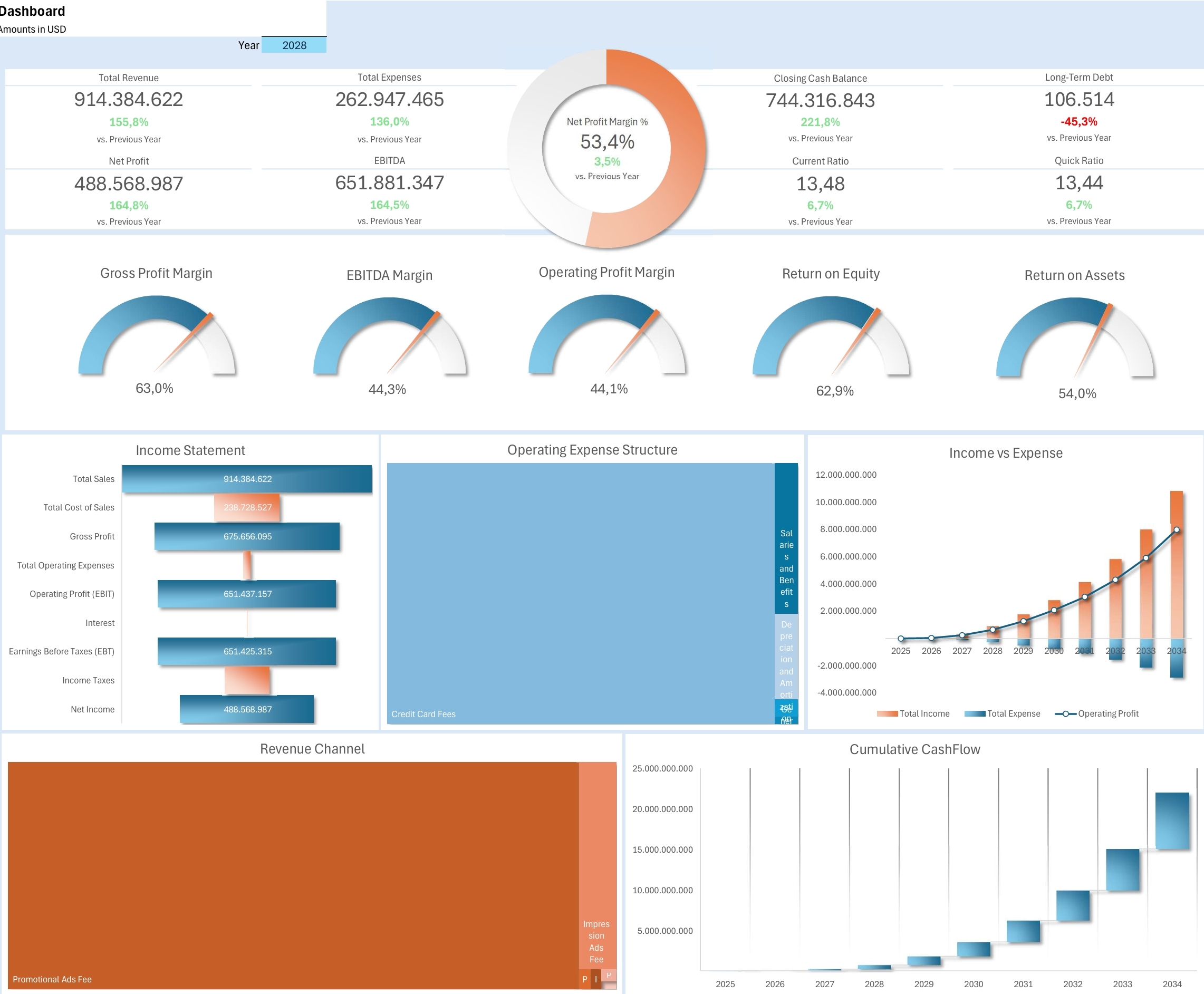Click the Credit Card Fees treemap block
The height and width of the screenshot is (994, 1204).
(581, 593)
